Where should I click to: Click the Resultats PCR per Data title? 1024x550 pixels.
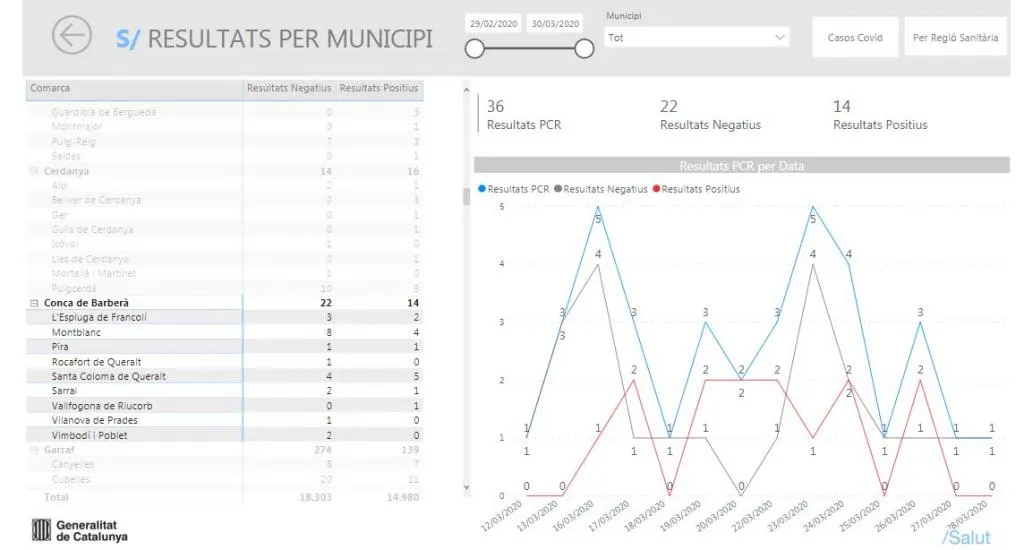(742, 166)
